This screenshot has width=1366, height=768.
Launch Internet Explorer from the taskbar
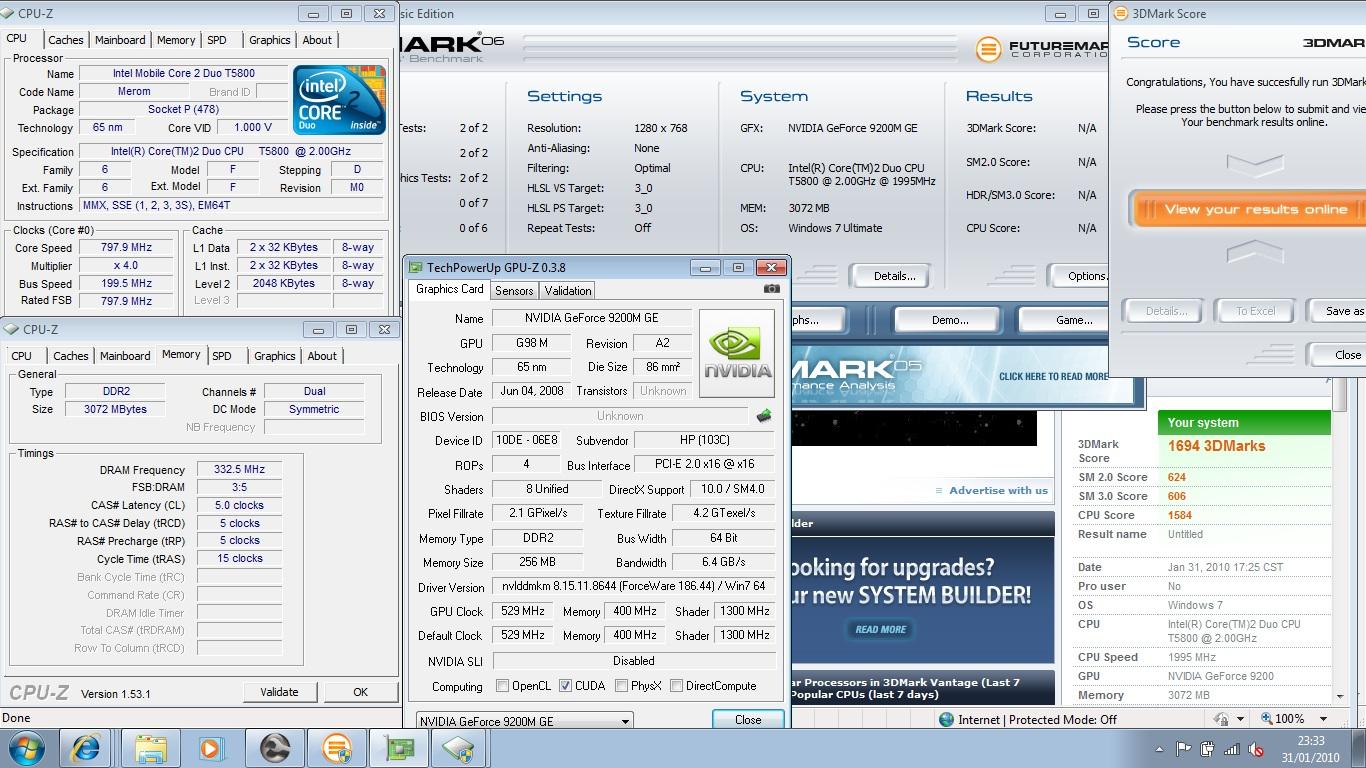pyautogui.click(x=86, y=748)
